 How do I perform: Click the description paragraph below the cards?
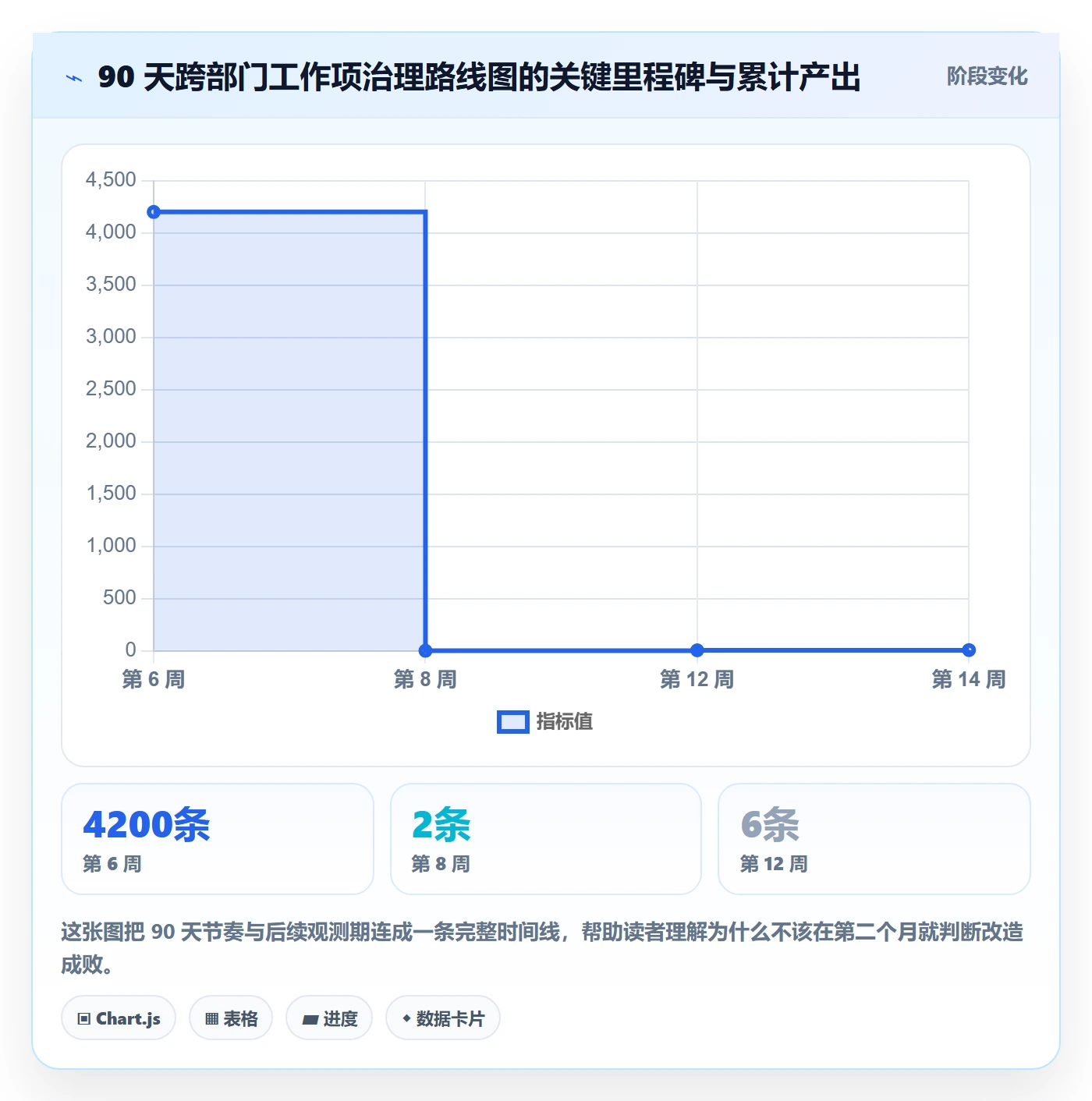tap(542, 948)
